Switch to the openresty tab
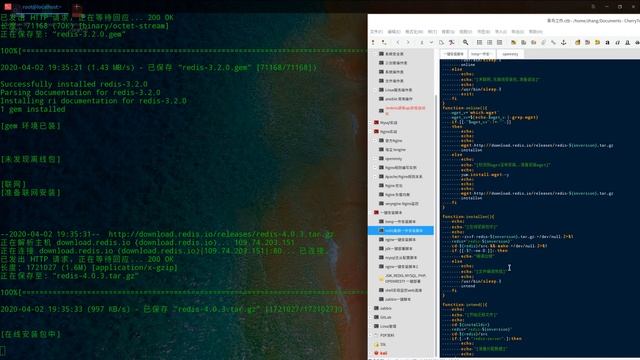Viewport: 640px width, 360px height. [510, 54]
